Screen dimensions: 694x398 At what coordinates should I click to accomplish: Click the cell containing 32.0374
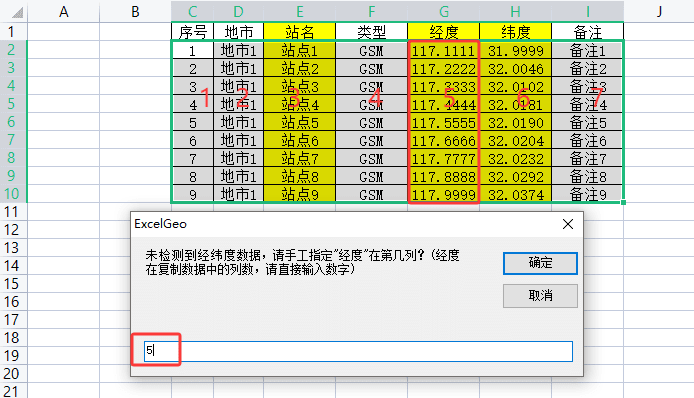[x=515, y=194]
